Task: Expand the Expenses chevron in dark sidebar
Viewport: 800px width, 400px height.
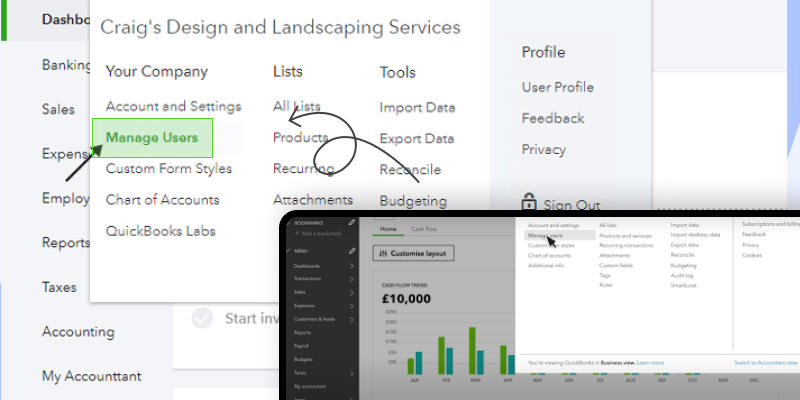Action: pyautogui.click(x=352, y=306)
